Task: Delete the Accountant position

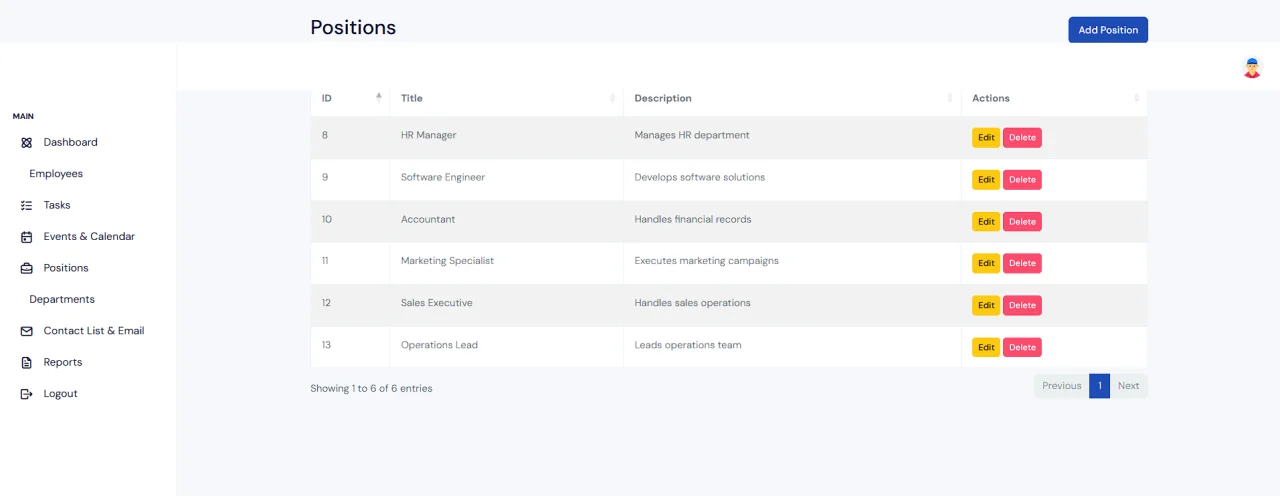Action: tap(1022, 222)
